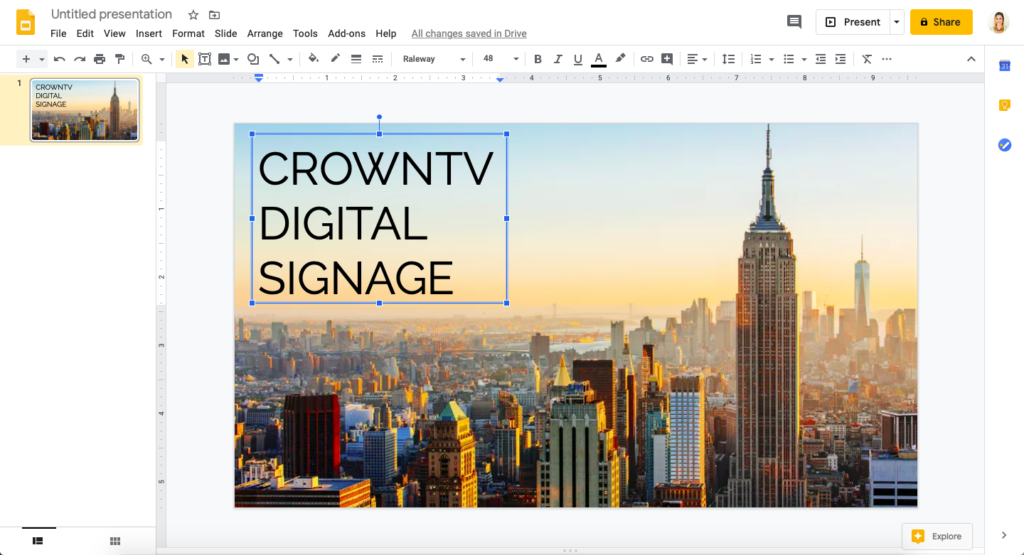This screenshot has height=555, width=1024.
Task: Click the Share button
Action: pos(941,22)
